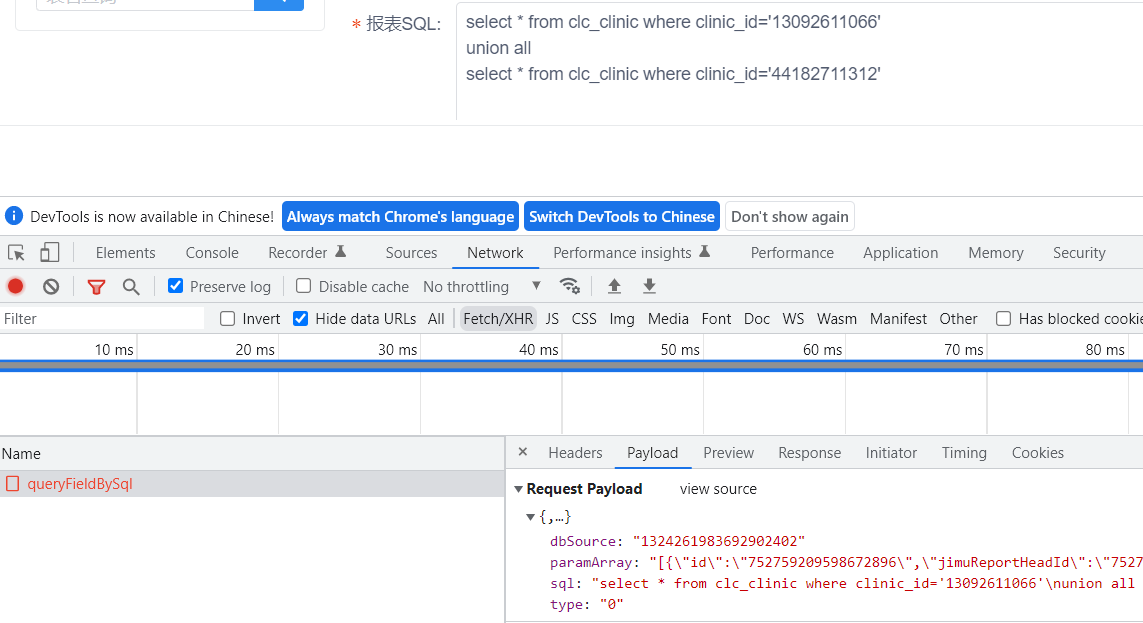Search within network requests
Viewport: 1143px width, 623px height.
click(x=131, y=287)
